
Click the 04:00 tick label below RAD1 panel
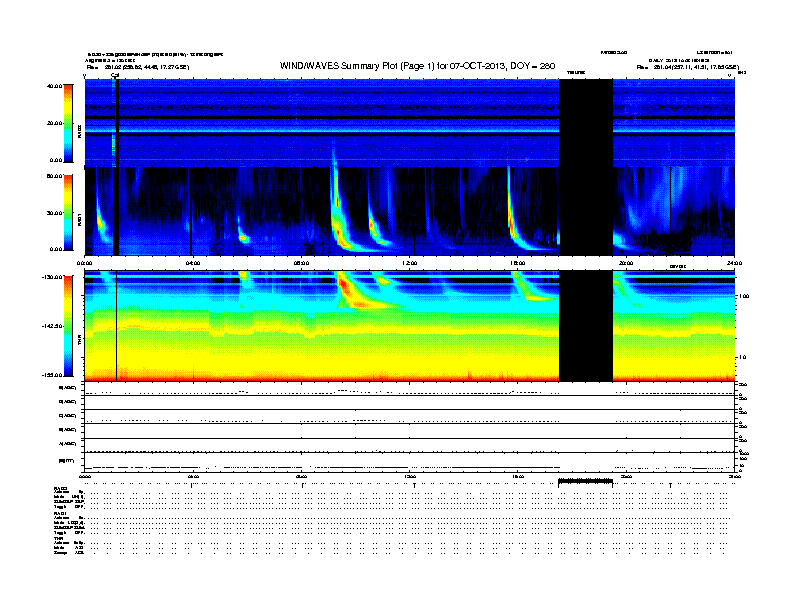coord(193,263)
